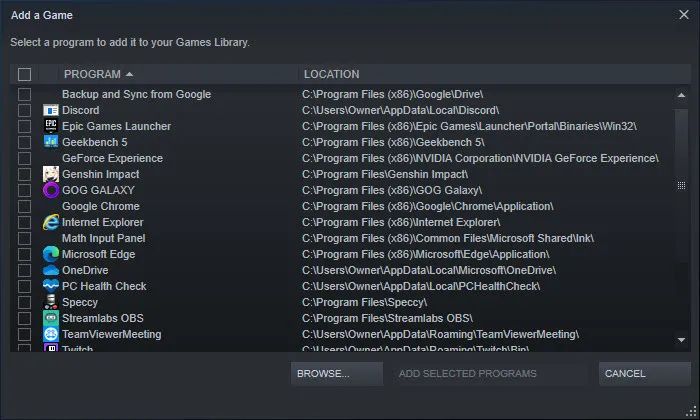Click the resize grip in dialog corner
700x420 pixels.
point(692,412)
